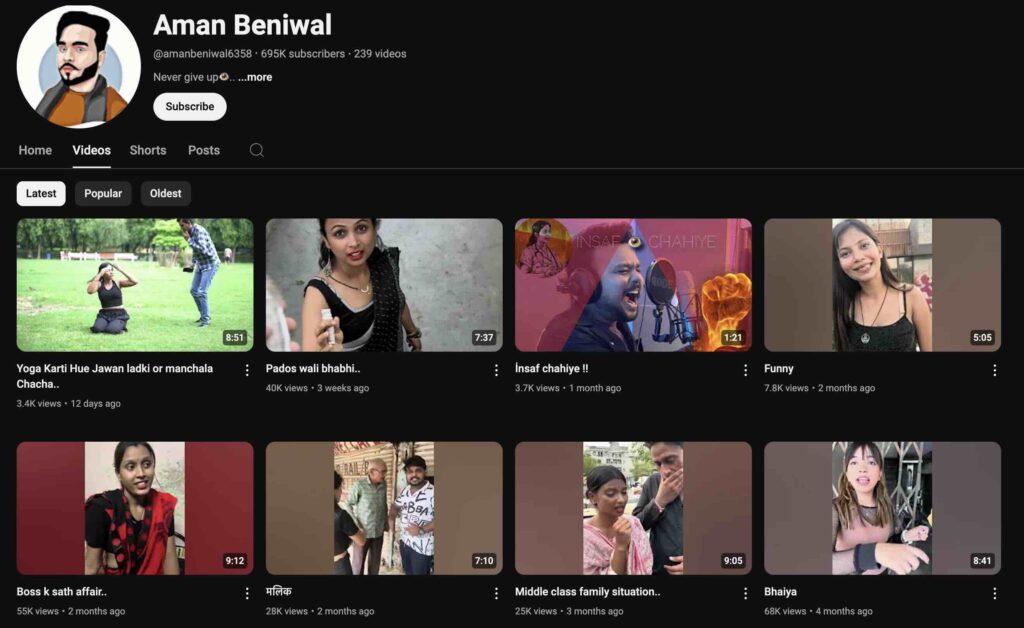Open options menu for Pados wali bhabhi video

(x=496, y=370)
